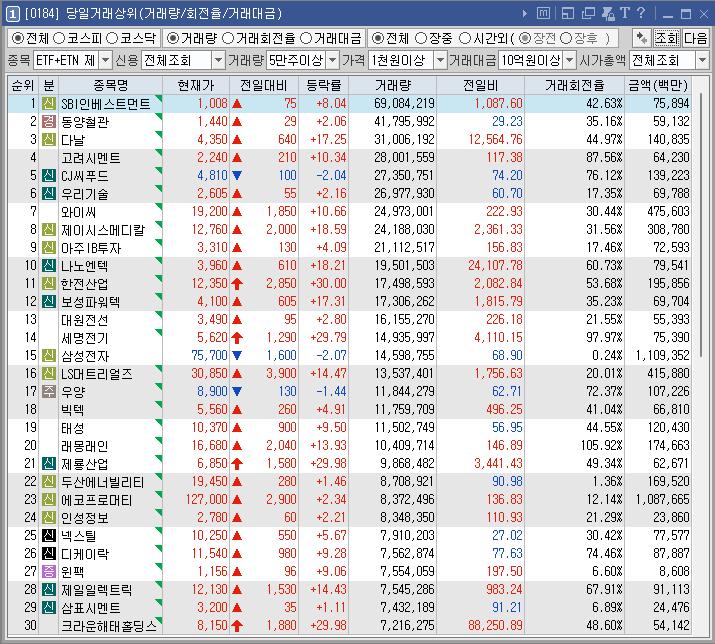Select the 거래량 radio button
715x644 pixels.
172,38
